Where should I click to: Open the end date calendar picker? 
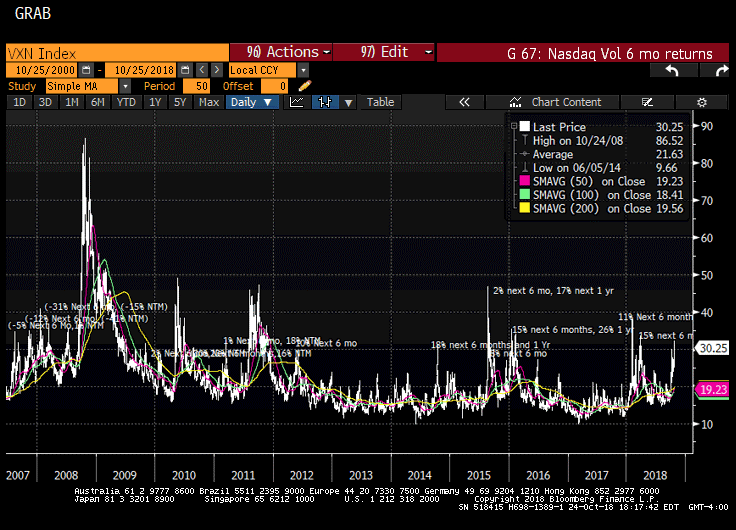185,70
